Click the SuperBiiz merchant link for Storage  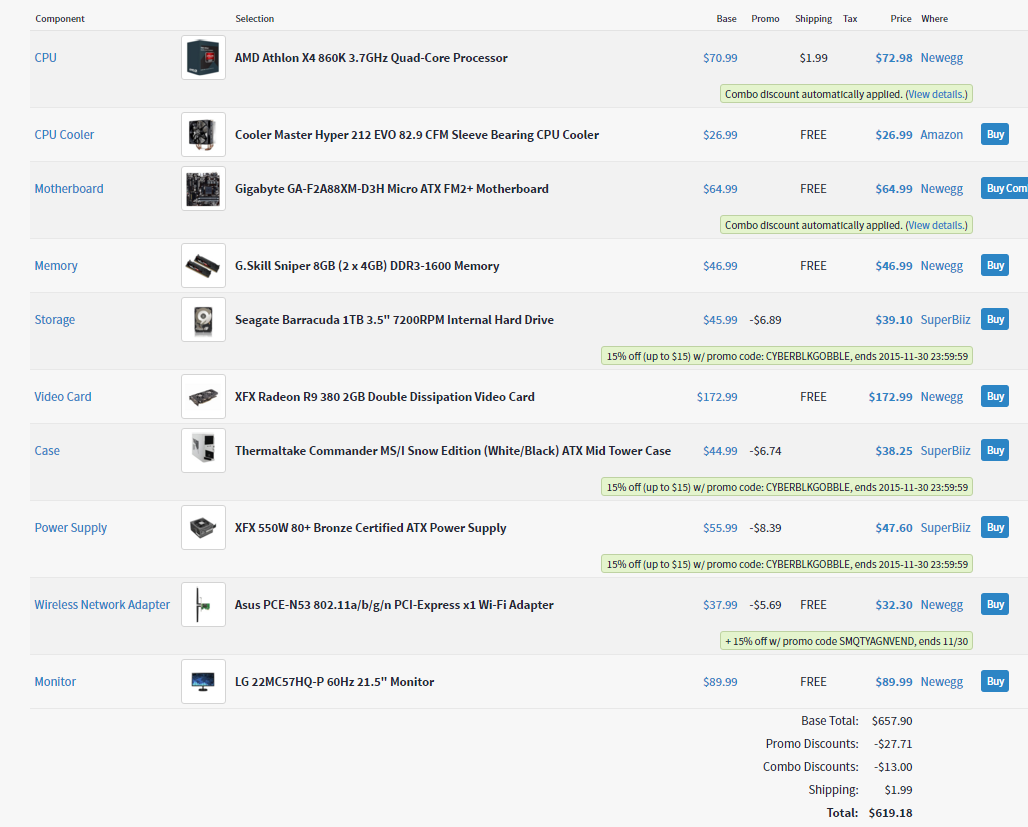click(945, 319)
